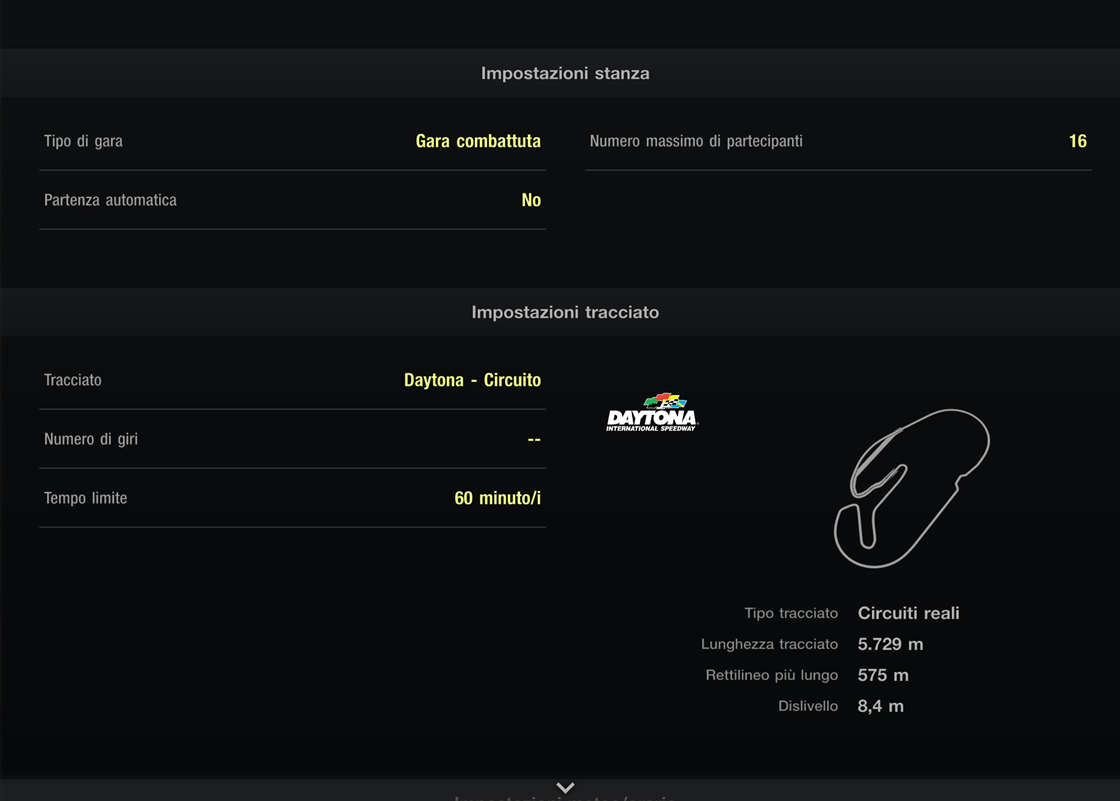The width and height of the screenshot is (1120, 801).
Task: Click the Tipo di gara label
Action: tap(83, 141)
